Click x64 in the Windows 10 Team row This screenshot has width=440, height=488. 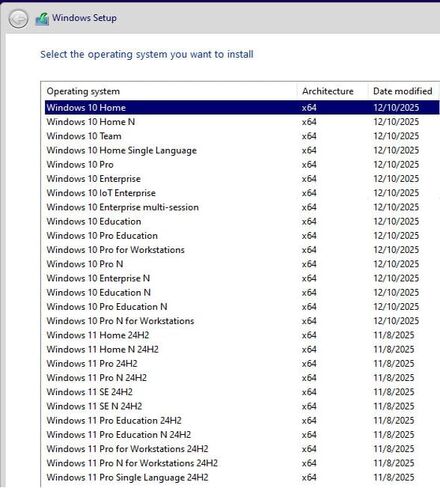pos(309,136)
